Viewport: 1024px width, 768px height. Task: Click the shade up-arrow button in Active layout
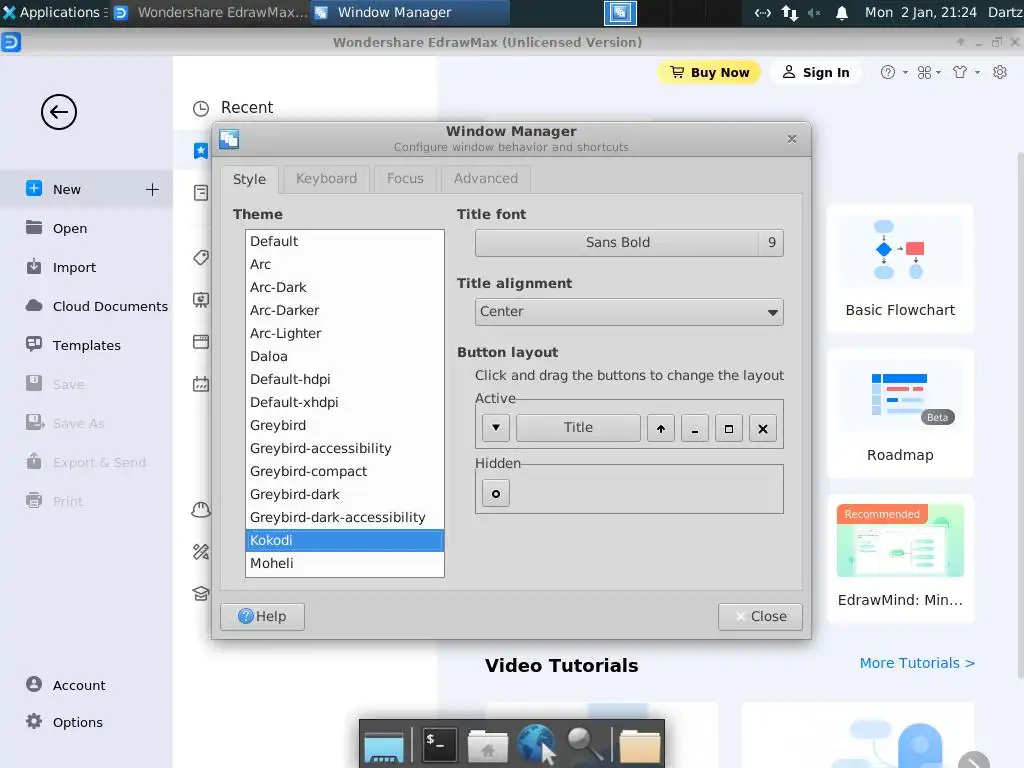pos(661,428)
